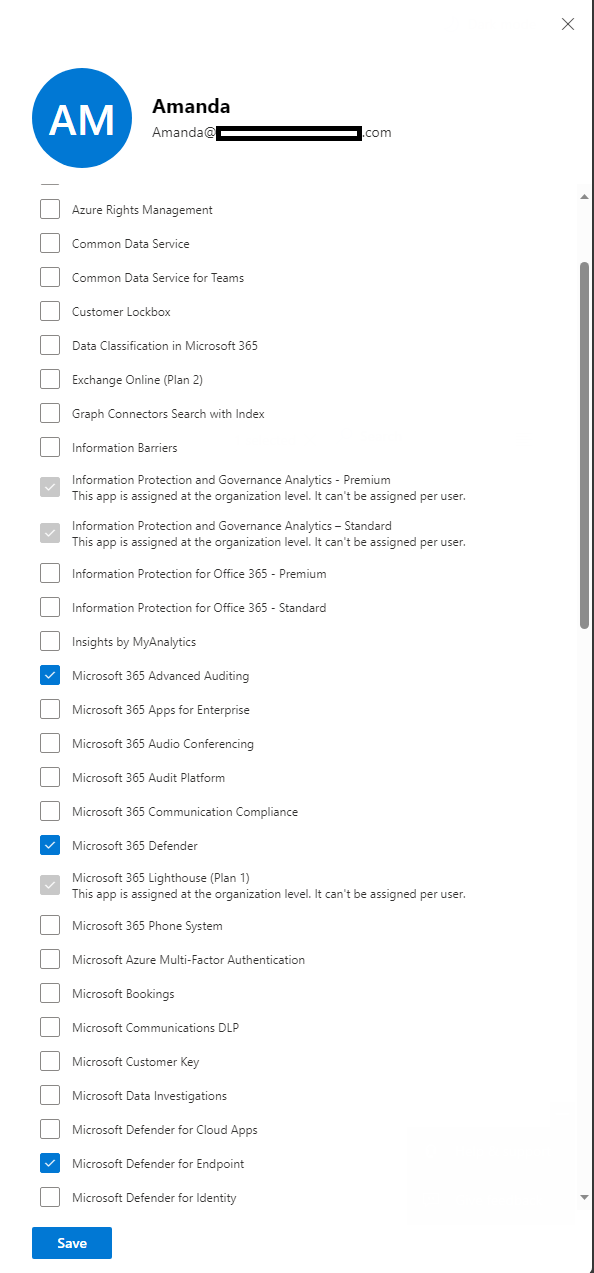The height and width of the screenshot is (1273, 594).
Task: Click the Save button
Action: (71, 1242)
